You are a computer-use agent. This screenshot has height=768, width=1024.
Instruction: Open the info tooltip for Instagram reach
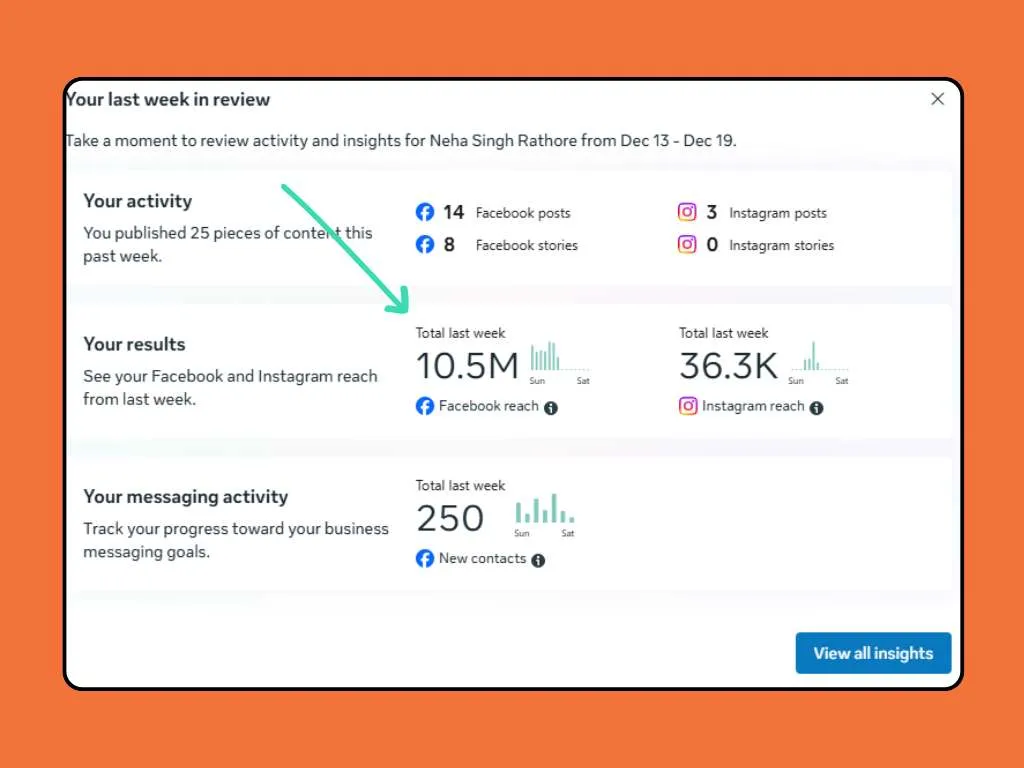point(816,407)
